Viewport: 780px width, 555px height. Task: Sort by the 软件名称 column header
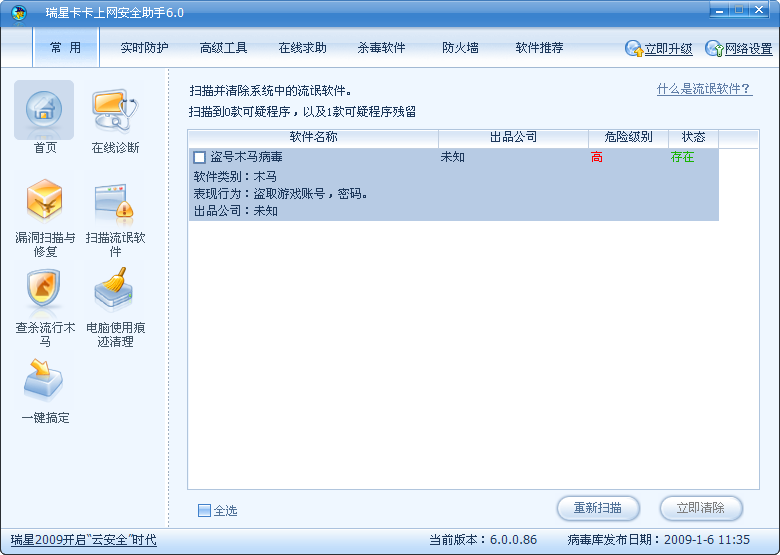[x=313, y=137]
